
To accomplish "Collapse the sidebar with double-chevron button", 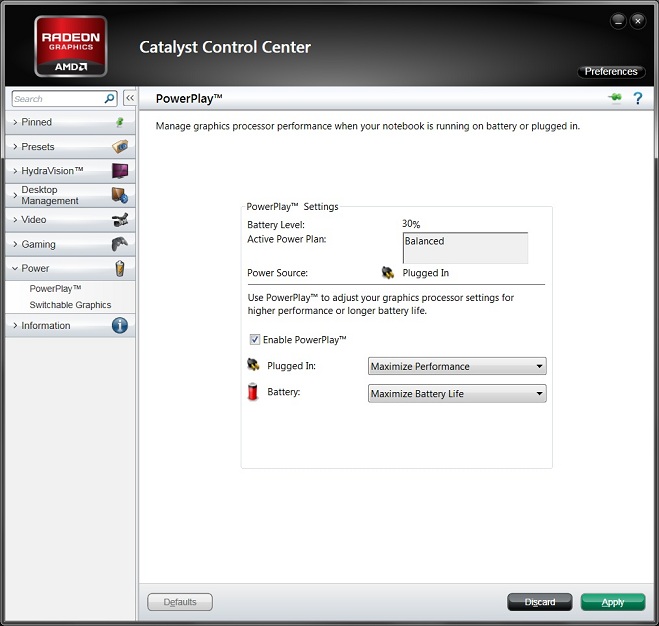I will pos(130,98).
